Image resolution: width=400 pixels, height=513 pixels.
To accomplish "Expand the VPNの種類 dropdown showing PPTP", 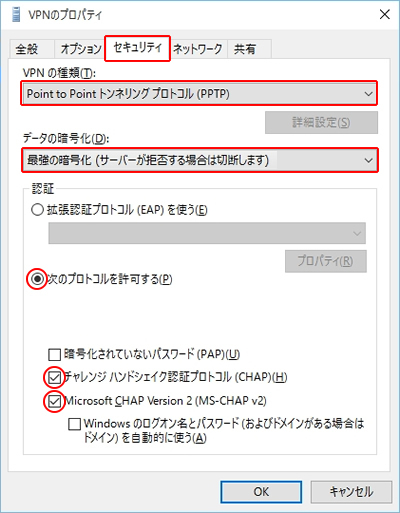I will [199, 93].
